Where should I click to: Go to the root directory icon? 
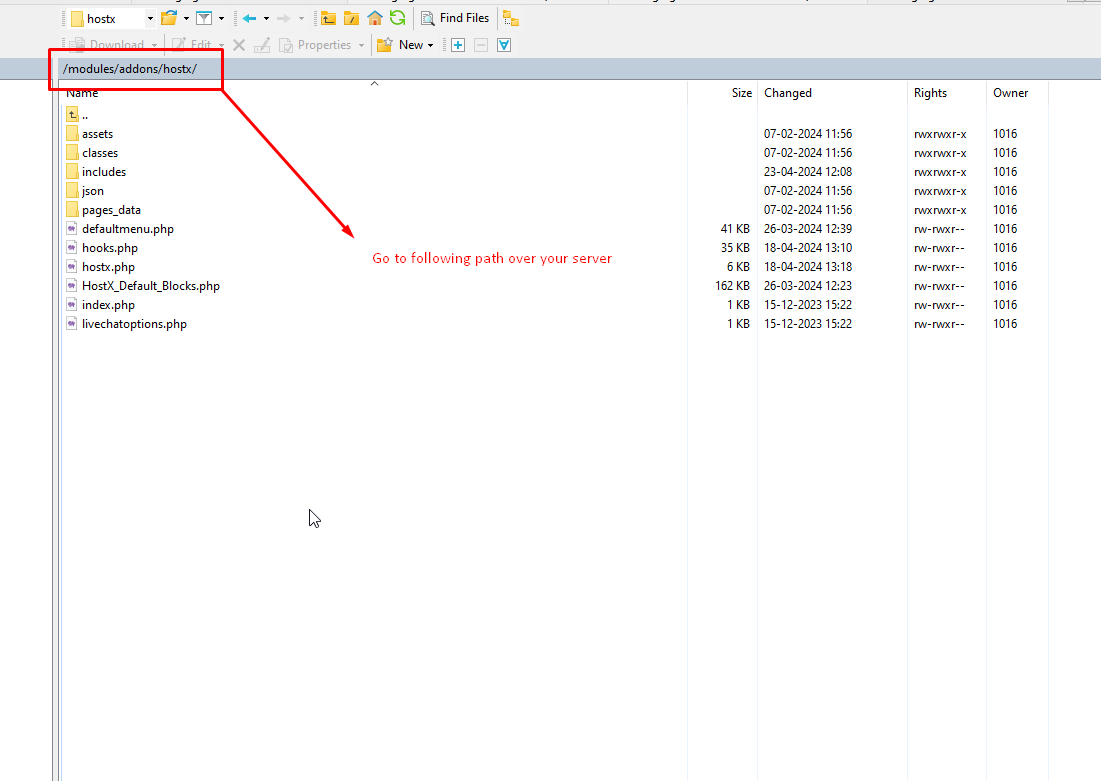coord(351,18)
